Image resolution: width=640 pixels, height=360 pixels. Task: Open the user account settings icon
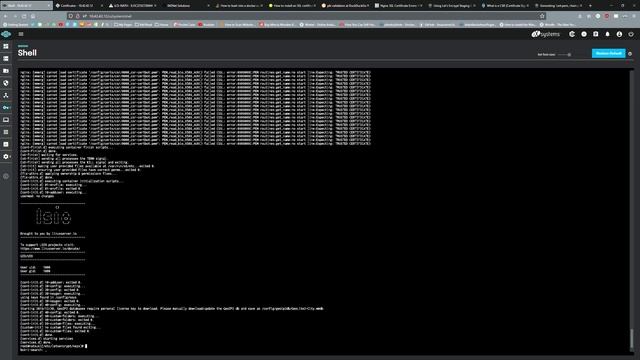(619, 34)
